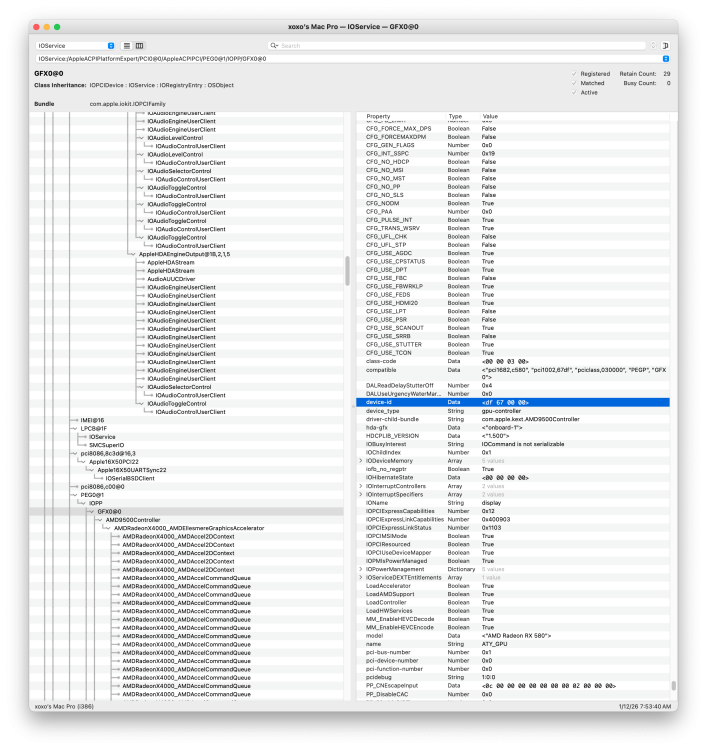Collapse the LPCB@1F tree node
707x750 pixels.
(75, 429)
